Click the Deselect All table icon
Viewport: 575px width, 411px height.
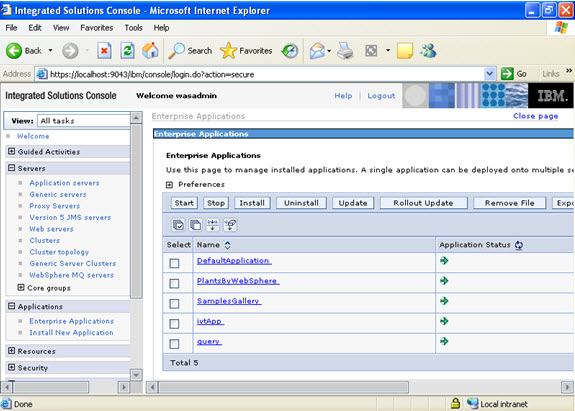(x=195, y=225)
